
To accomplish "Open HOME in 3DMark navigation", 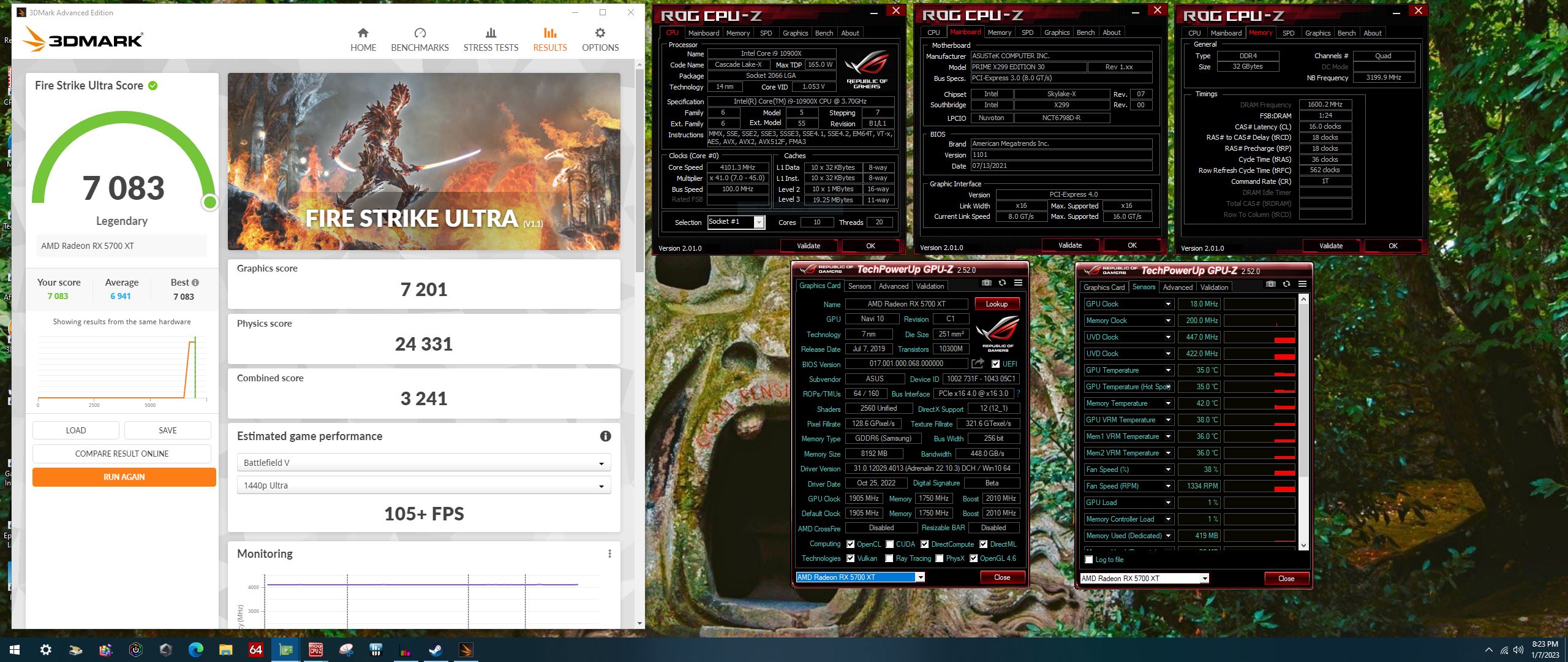I will tap(363, 40).
